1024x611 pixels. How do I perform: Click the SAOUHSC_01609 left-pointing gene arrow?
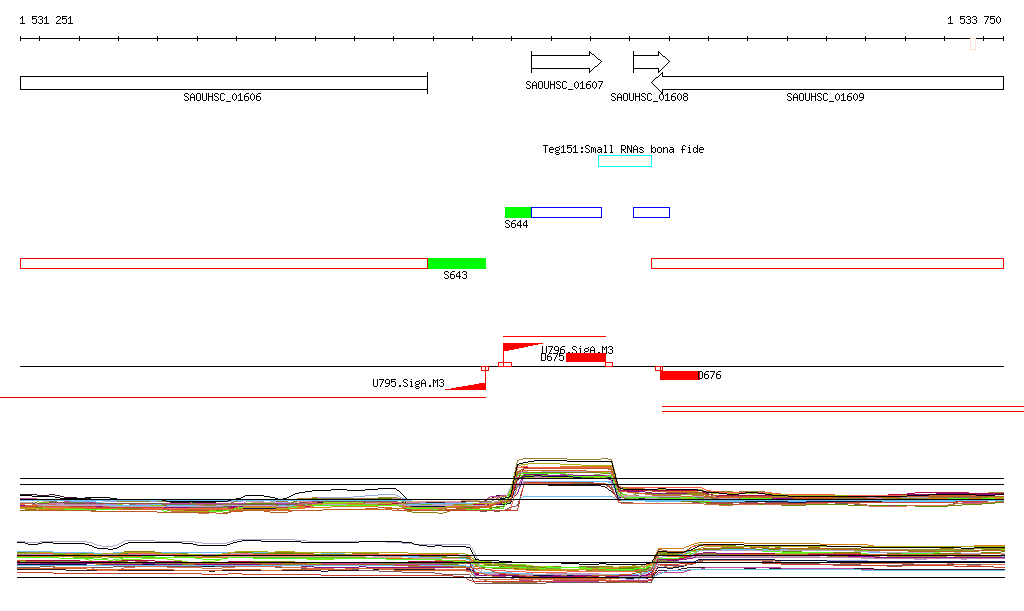click(827, 83)
